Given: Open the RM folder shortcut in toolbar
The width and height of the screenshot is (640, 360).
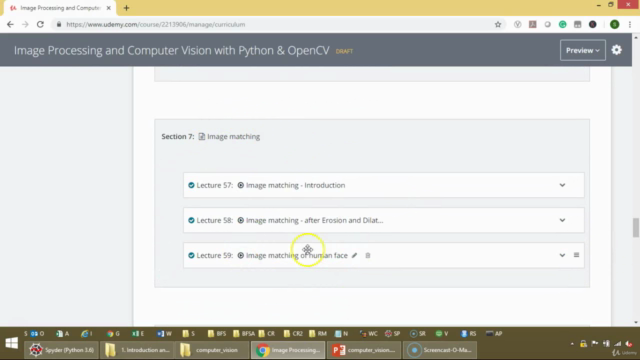Looking at the screenshot, I should 318,333.
